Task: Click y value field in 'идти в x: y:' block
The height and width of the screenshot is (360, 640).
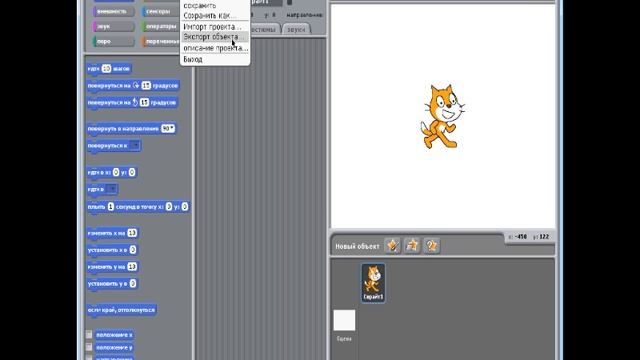Action: (x=132, y=172)
